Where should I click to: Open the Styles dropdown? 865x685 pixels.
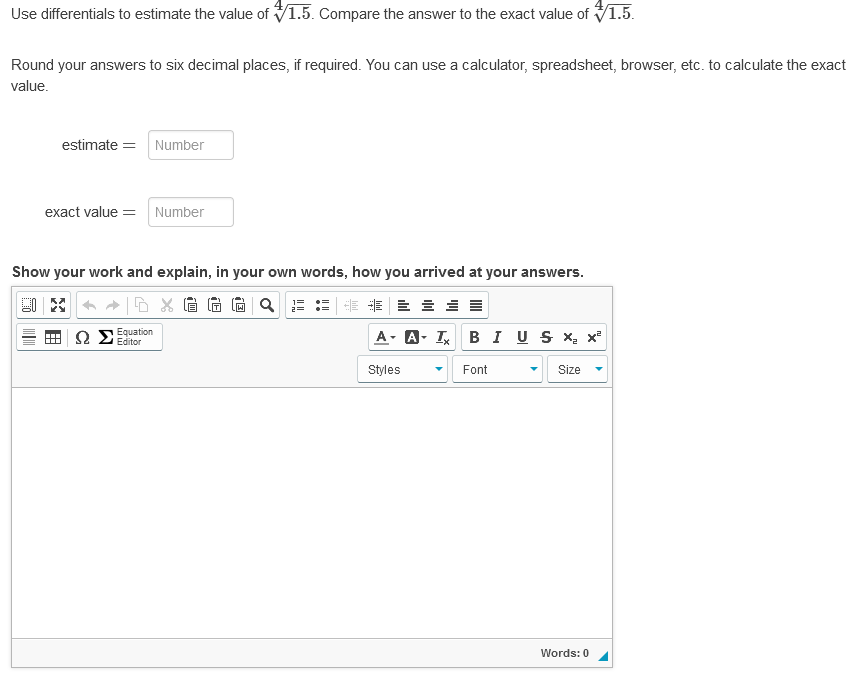click(402, 370)
